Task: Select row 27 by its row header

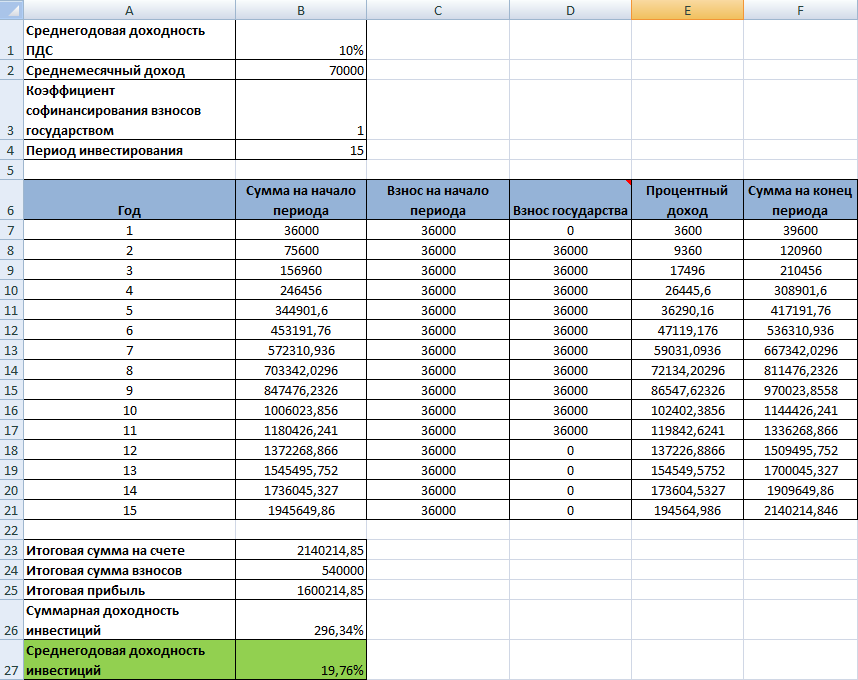Action: 11,660
